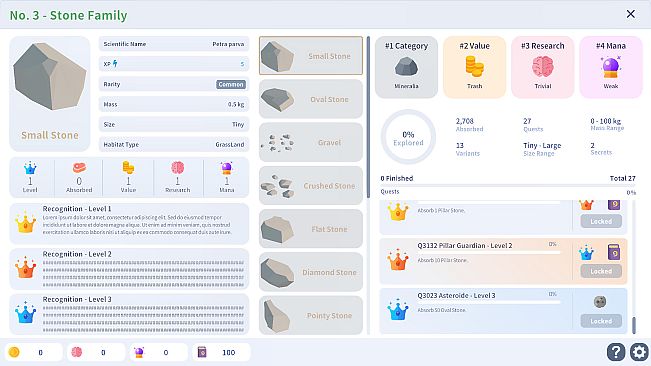Viewport: 651px width, 366px height.
Task: Select the #4 Mana Weak card
Action: pyautogui.click(x=611, y=67)
